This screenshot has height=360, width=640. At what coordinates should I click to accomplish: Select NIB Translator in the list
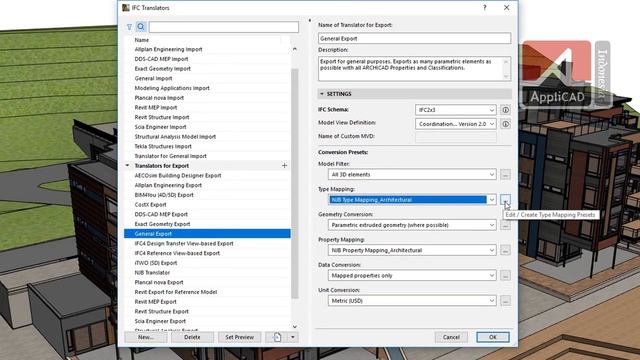click(207, 273)
